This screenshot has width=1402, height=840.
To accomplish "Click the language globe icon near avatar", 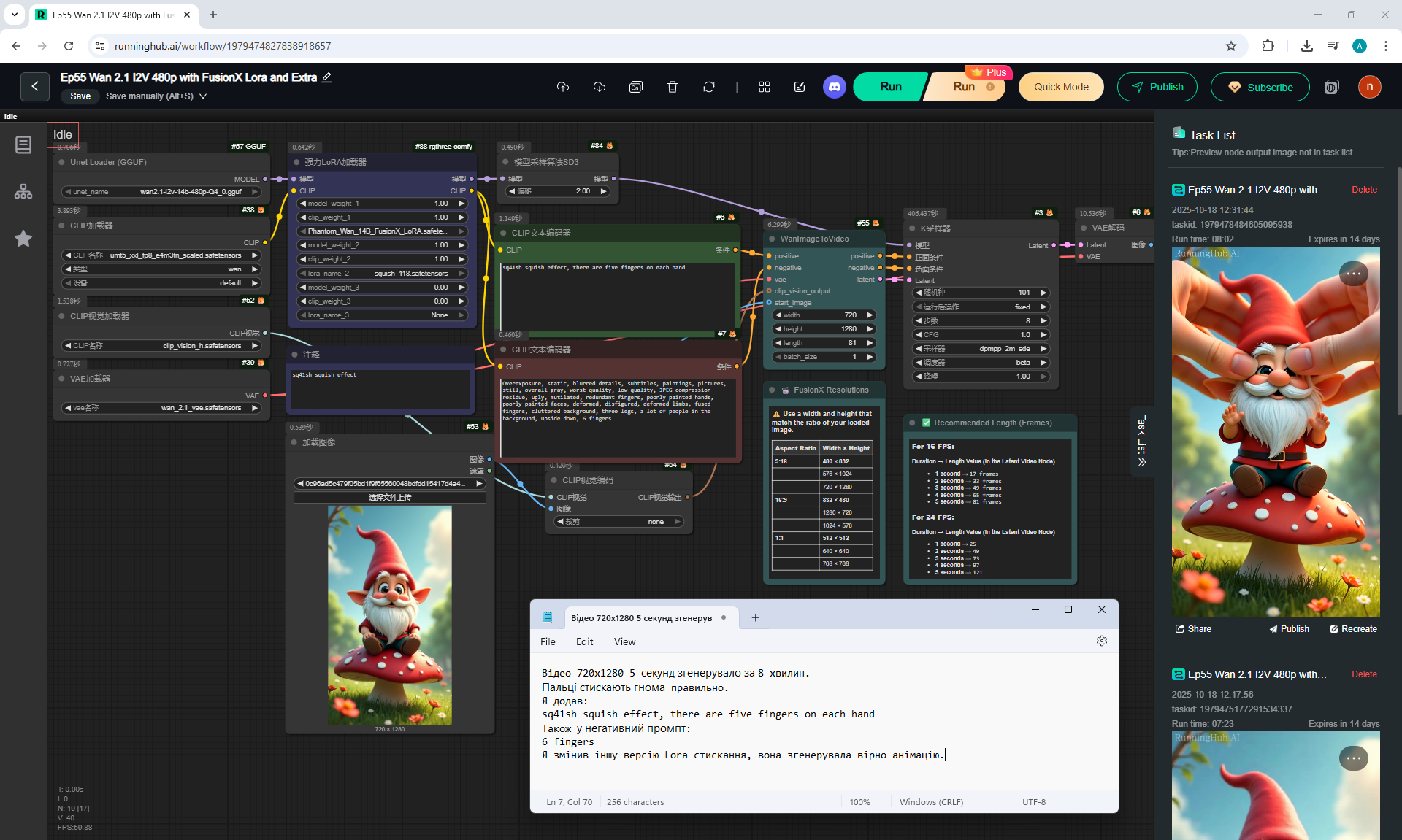I will click(1331, 87).
